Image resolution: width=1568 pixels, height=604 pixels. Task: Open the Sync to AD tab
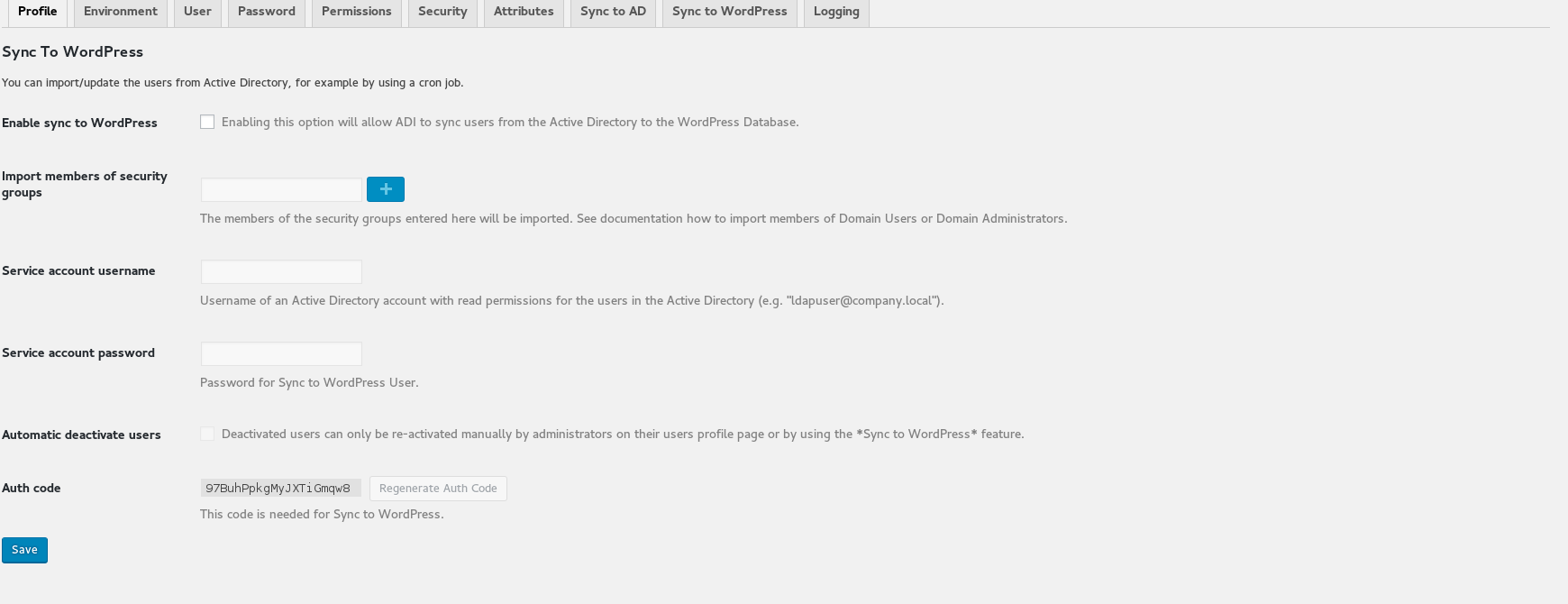(x=613, y=12)
